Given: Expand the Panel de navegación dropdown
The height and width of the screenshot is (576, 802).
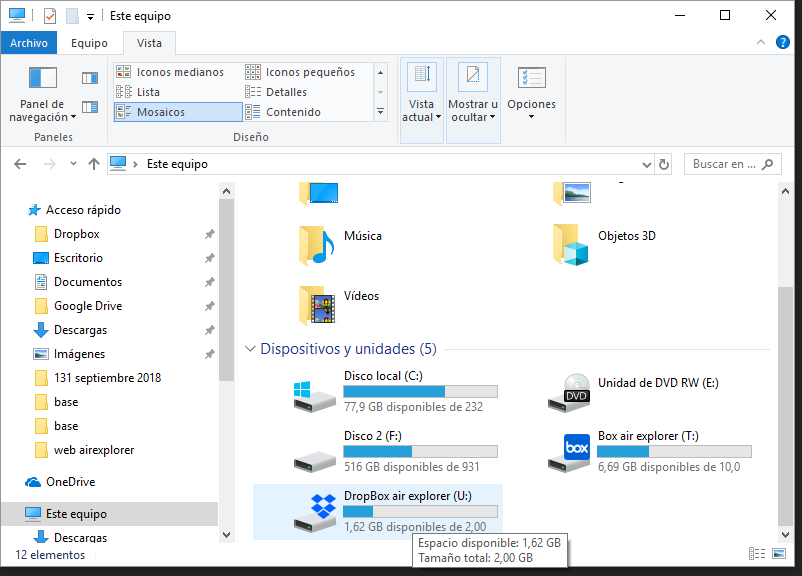Looking at the screenshot, I should [43, 110].
